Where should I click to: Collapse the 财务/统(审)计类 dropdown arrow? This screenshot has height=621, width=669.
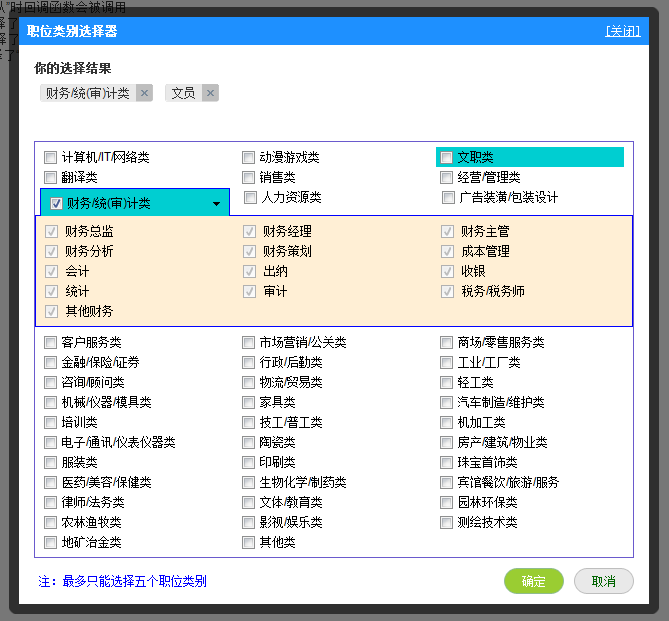tap(216, 204)
